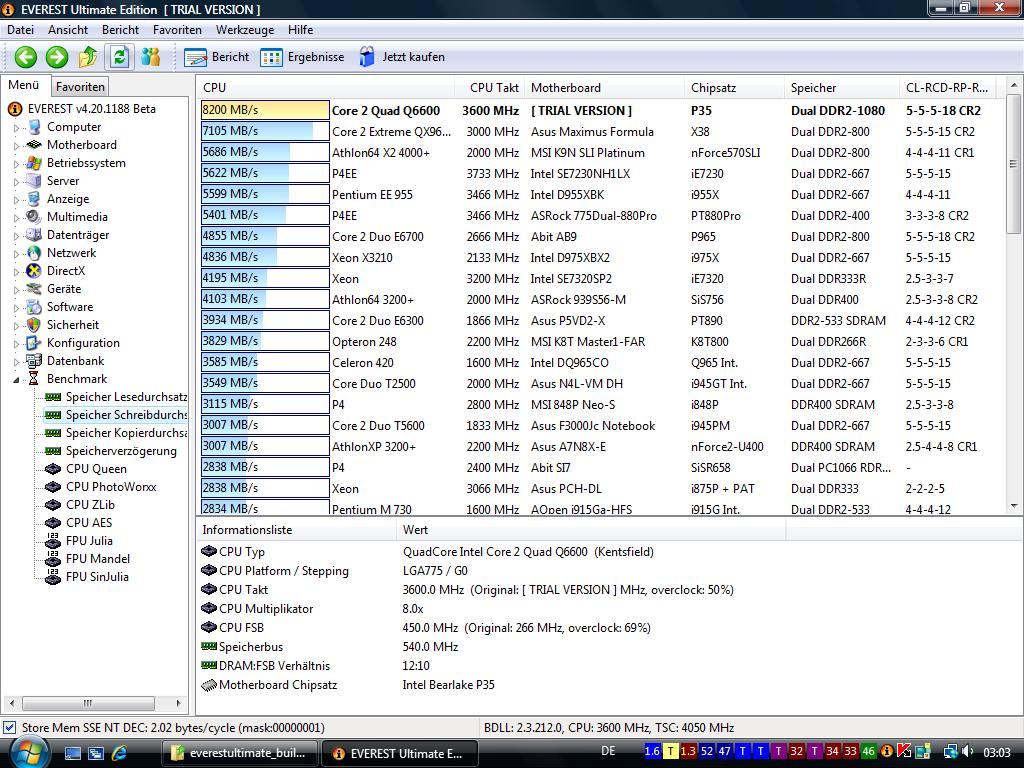This screenshot has height=768, width=1024.
Task: Click the Informationsliste column header
Action: (296, 530)
